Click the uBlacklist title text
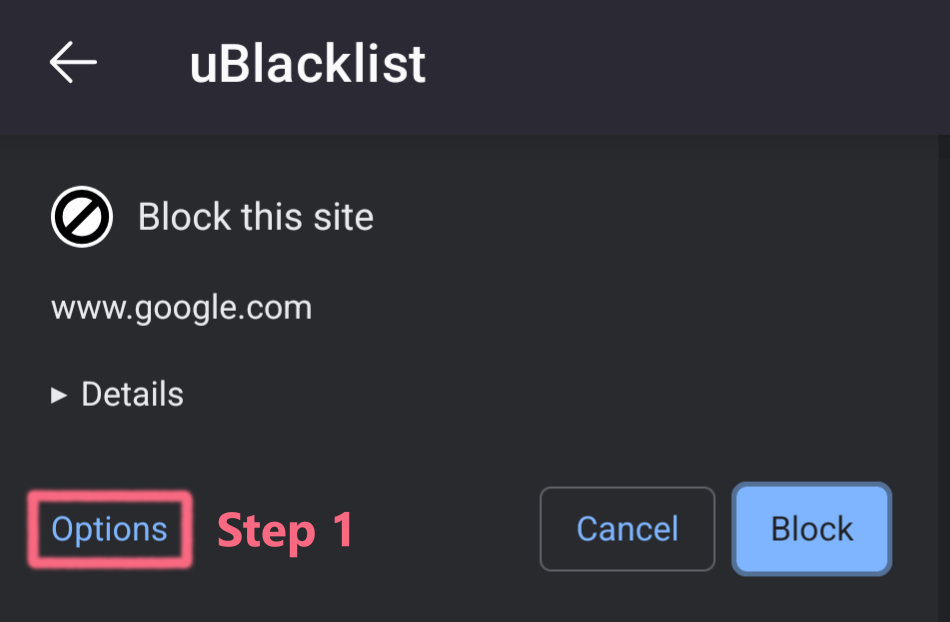Viewport: 950px width, 622px height. [x=307, y=64]
